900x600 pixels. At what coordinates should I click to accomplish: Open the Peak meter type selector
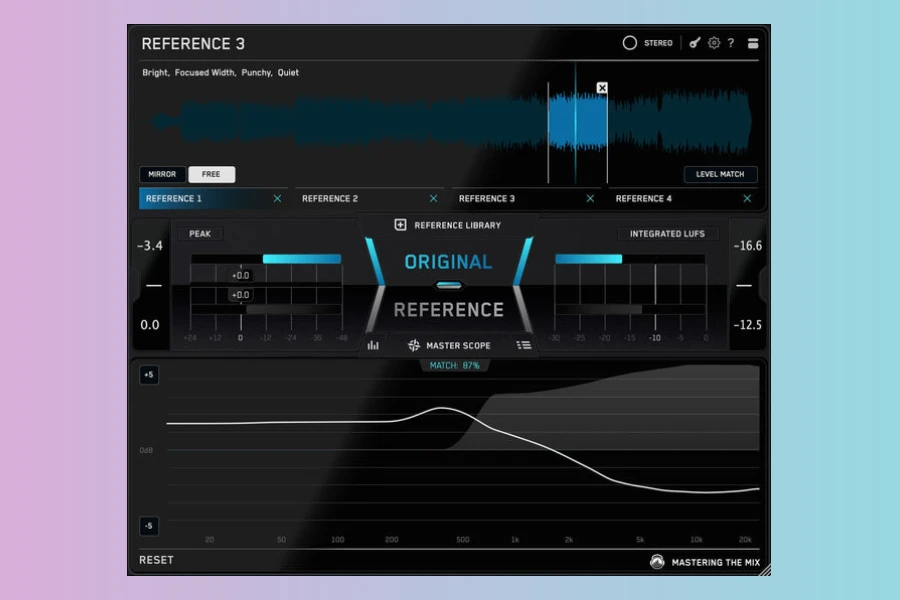(x=200, y=234)
